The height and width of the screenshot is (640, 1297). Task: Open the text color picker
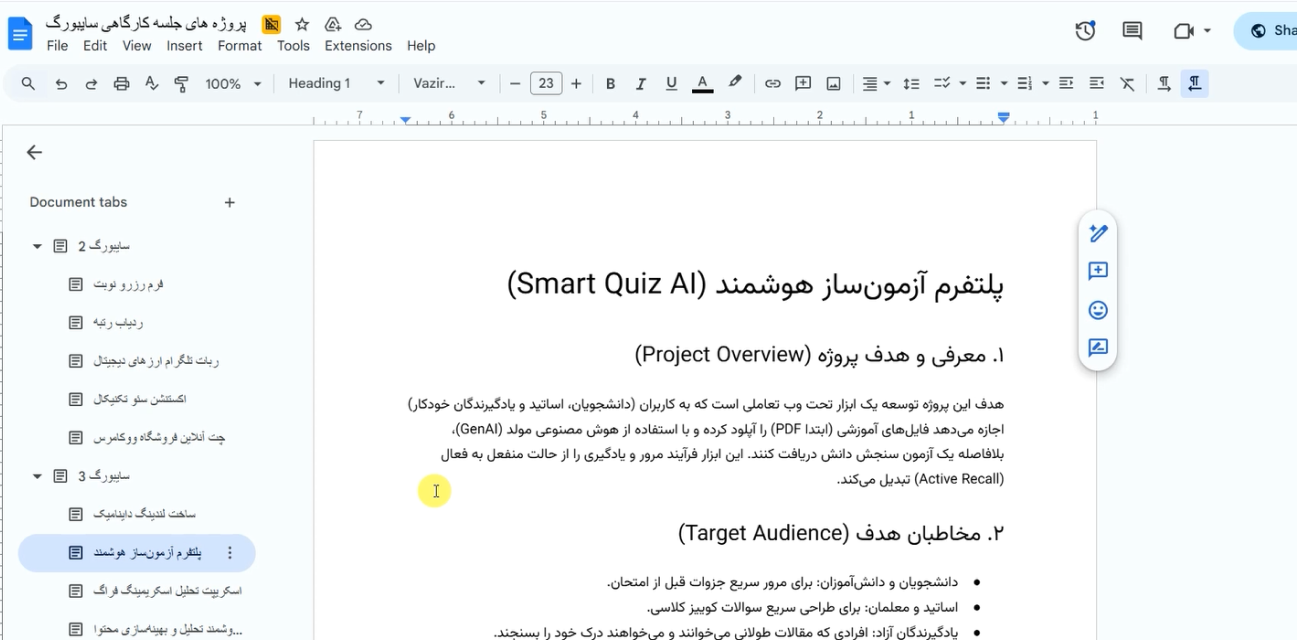point(702,84)
